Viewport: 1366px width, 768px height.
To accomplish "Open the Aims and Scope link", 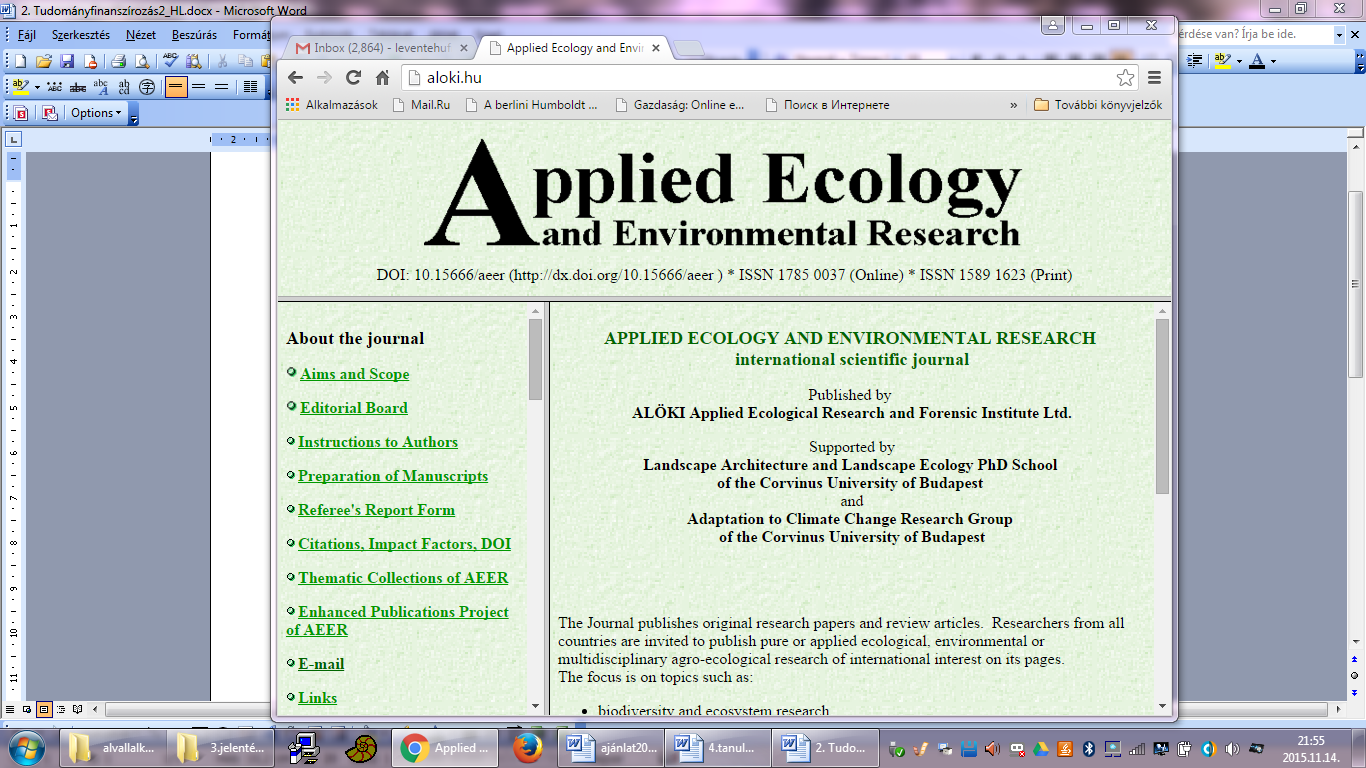I will (x=354, y=374).
